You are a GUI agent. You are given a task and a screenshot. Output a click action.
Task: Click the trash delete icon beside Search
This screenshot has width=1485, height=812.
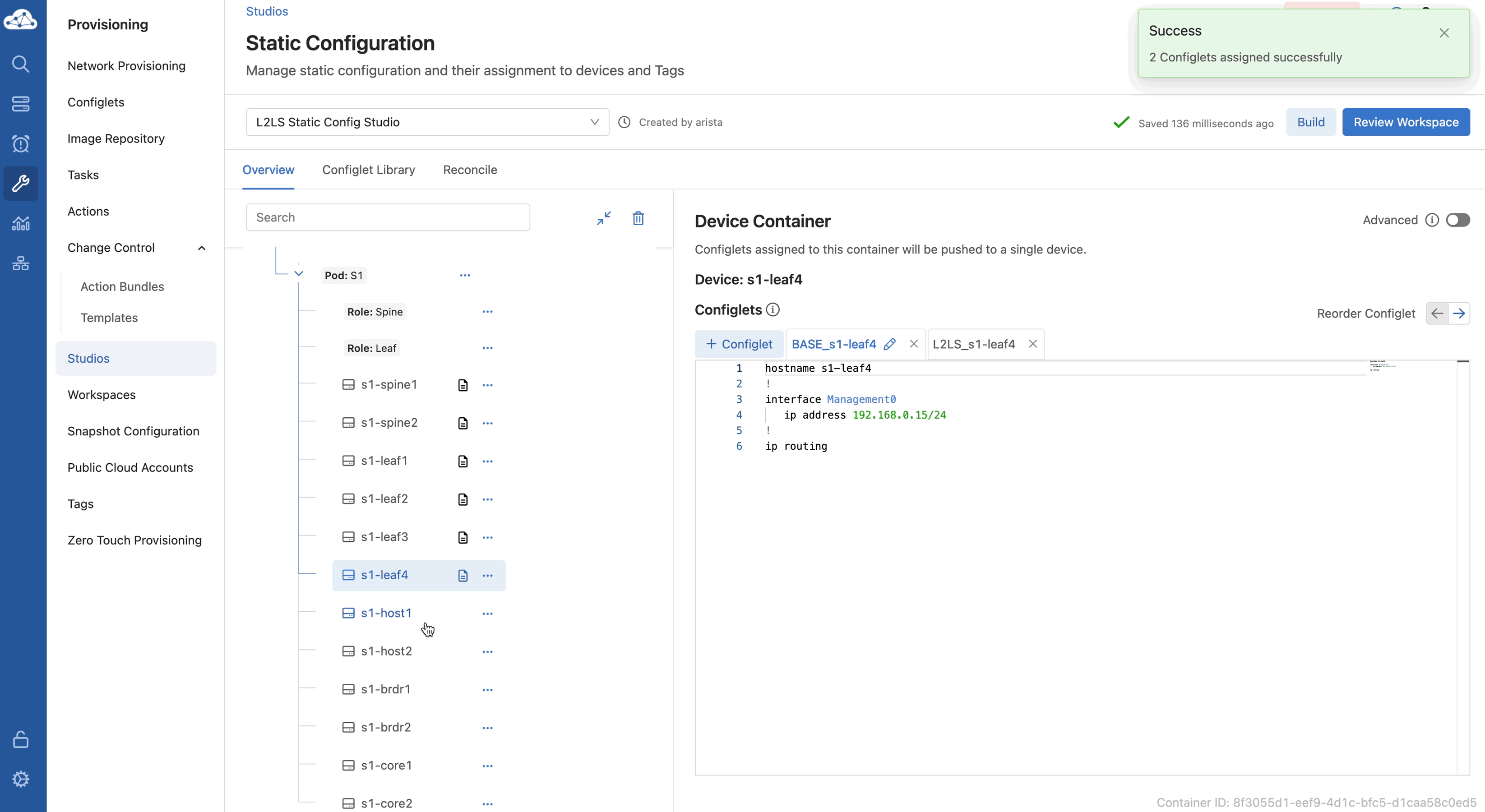(x=638, y=218)
